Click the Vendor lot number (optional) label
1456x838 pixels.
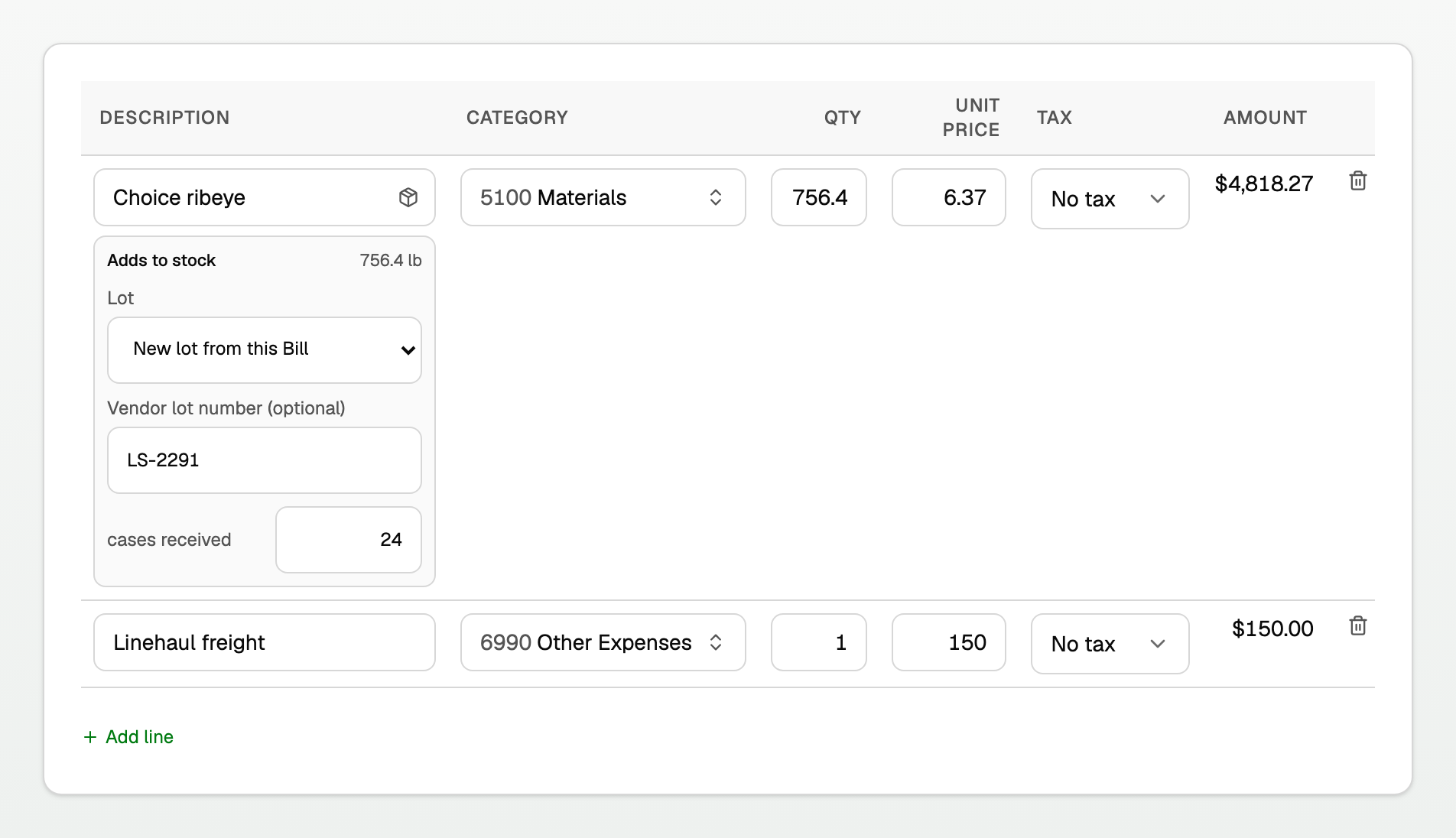226,408
